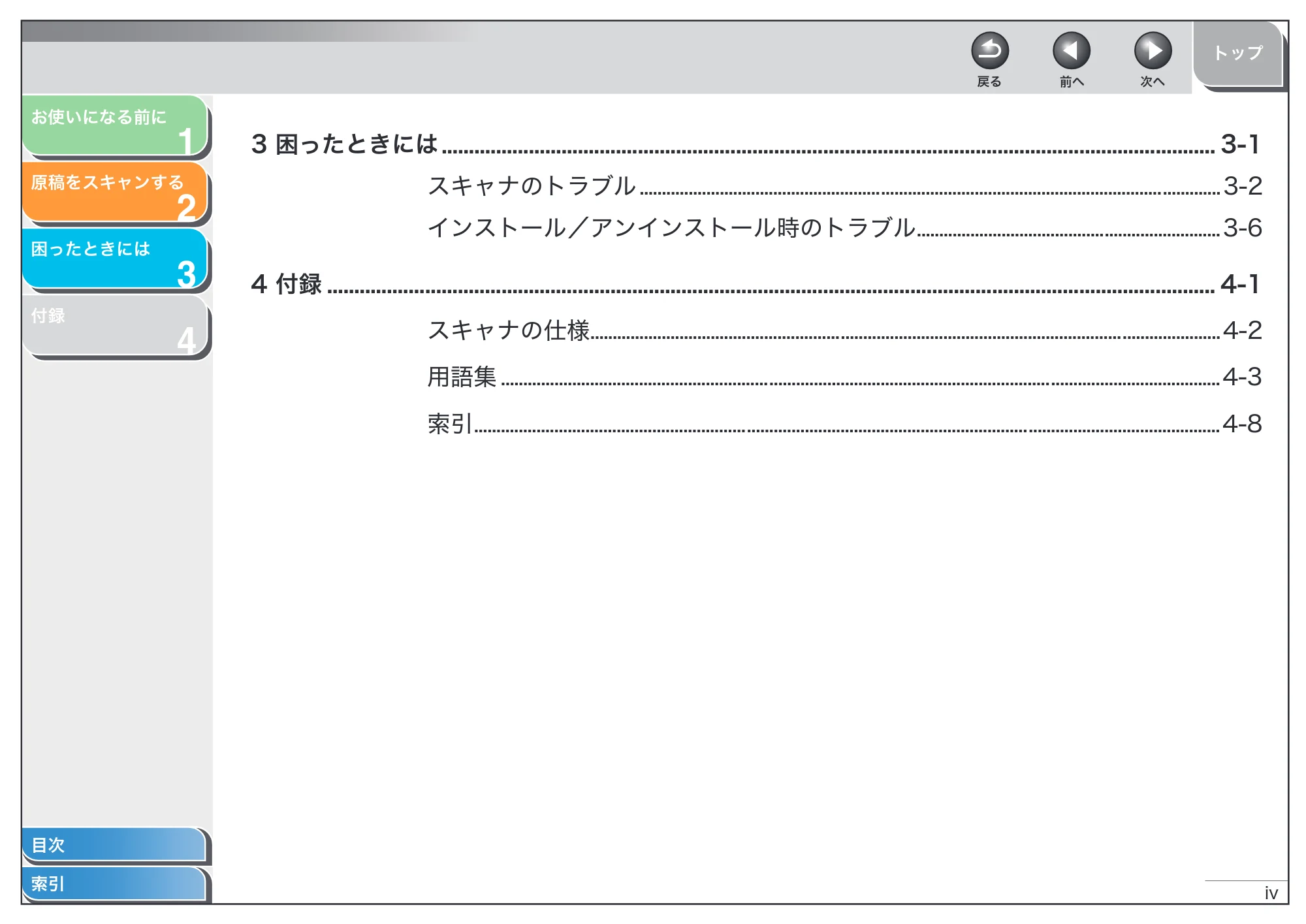Click the 前へ previous page icon
Image resolution: width=1306 pixels, height=924 pixels.
(x=1071, y=51)
